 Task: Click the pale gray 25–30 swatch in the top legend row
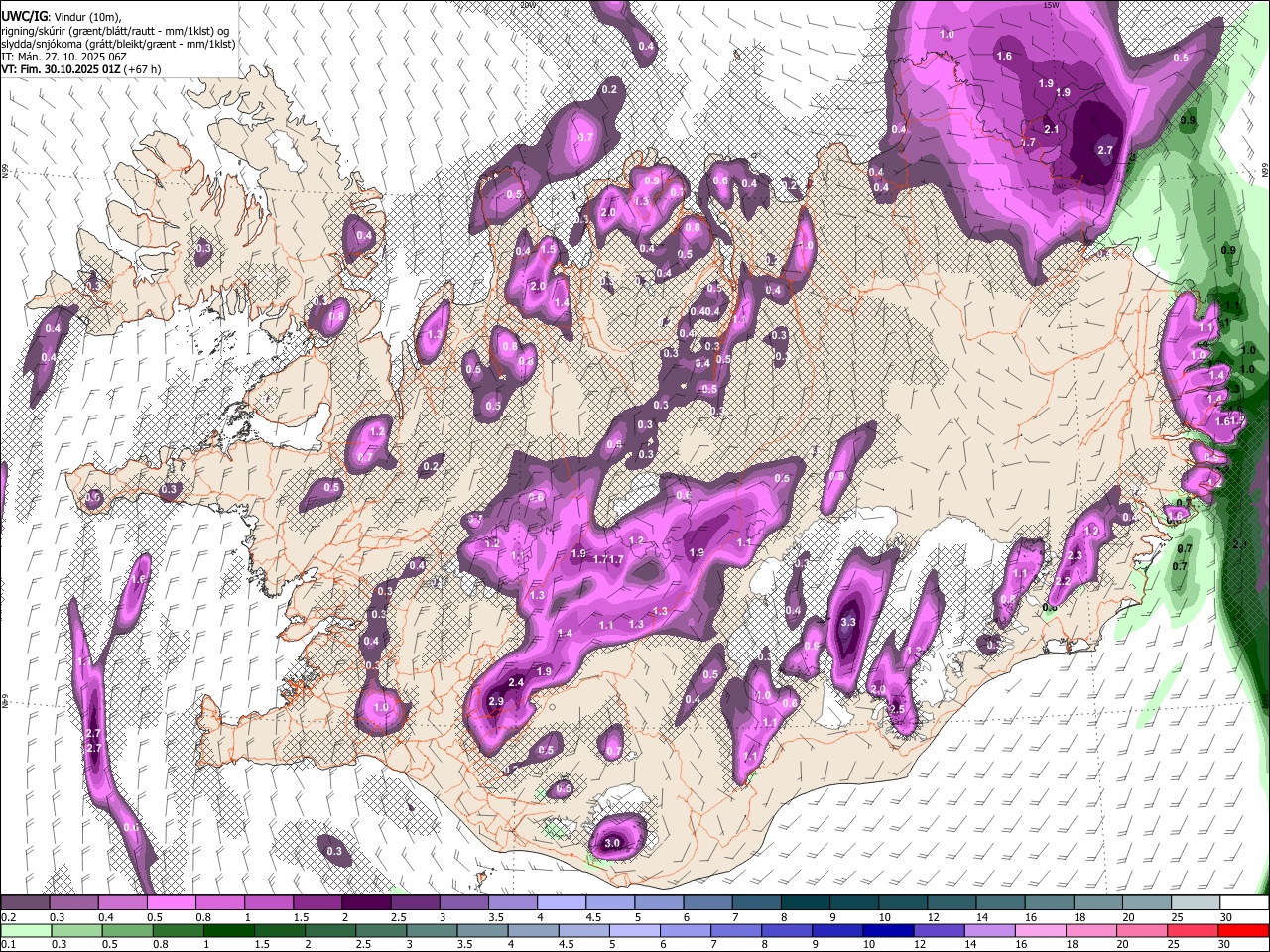(1196, 903)
